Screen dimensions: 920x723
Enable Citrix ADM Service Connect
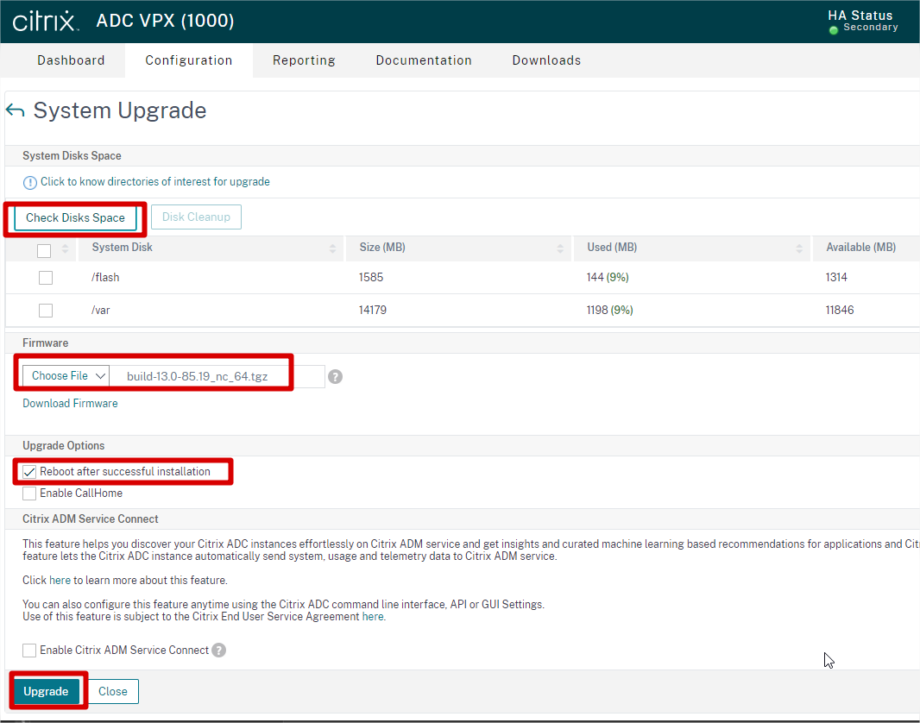(29, 650)
